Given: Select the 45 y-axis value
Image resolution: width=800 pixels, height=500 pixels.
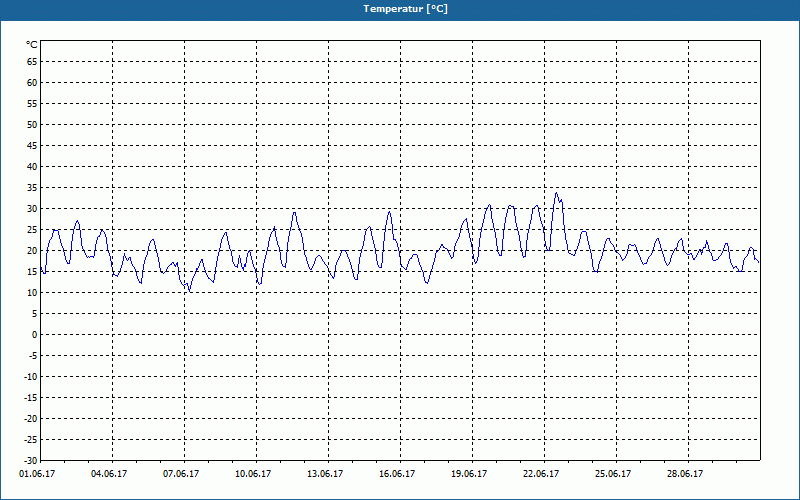Looking at the screenshot, I should [x=32, y=145].
